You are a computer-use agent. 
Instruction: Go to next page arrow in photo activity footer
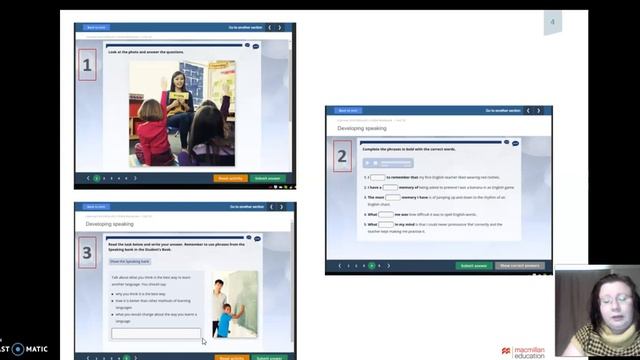(135, 178)
